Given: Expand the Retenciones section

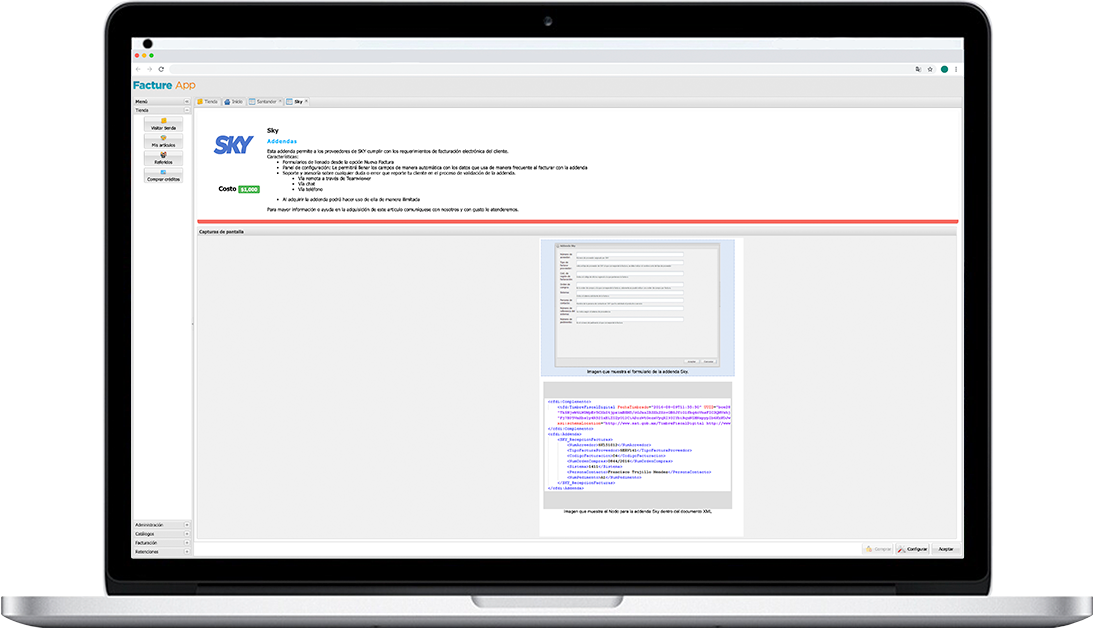Looking at the screenshot, I should coord(186,551).
